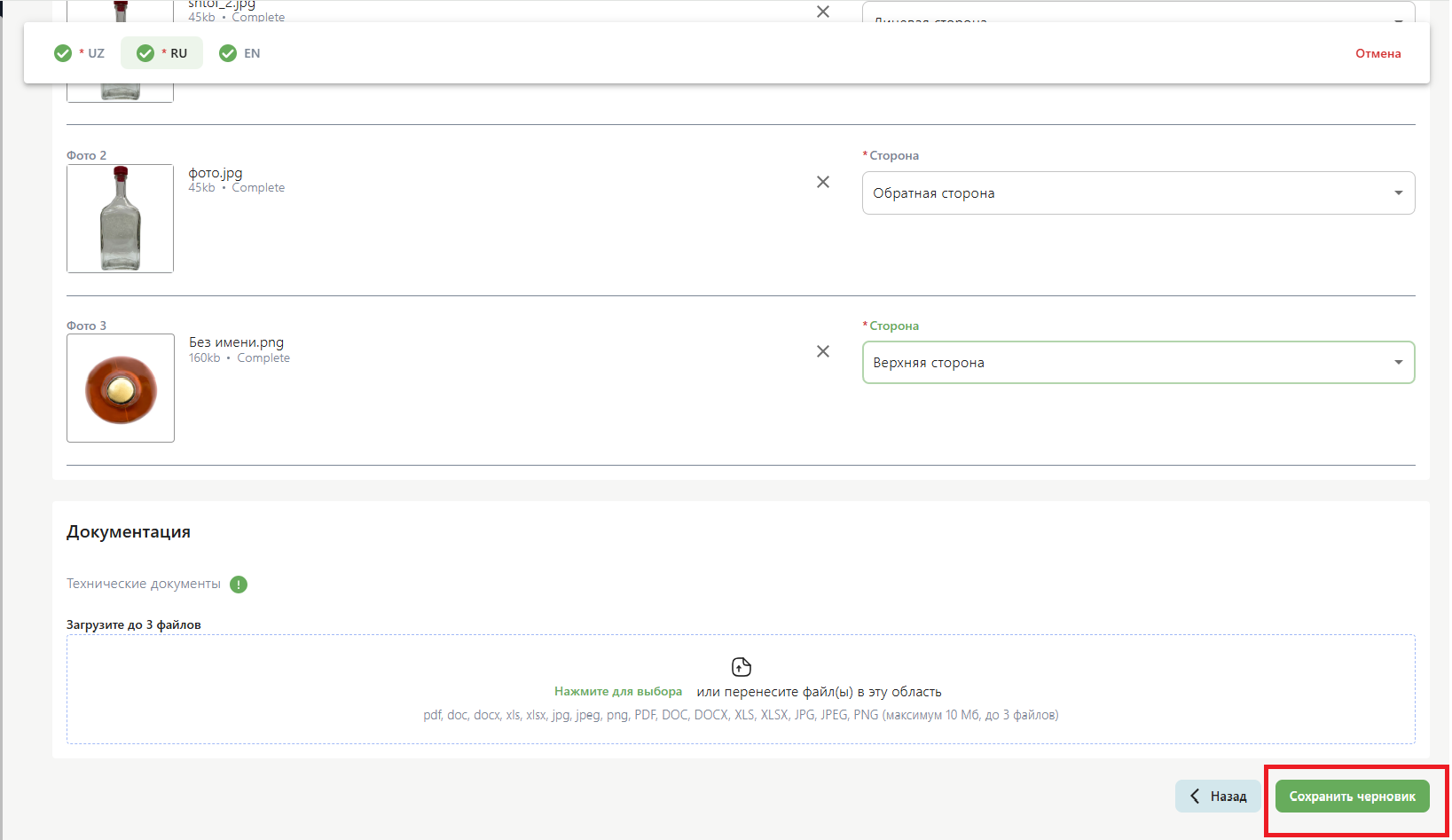Click the upload file icon
1452x840 pixels.
[742, 667]
